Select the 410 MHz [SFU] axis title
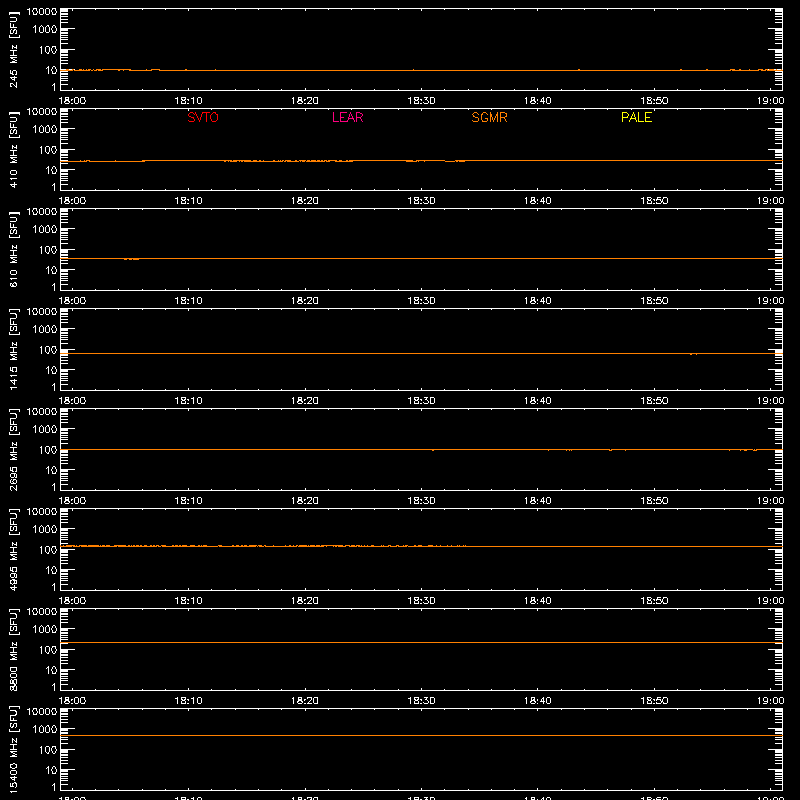 pyautogui.click(x=13, y=149)
